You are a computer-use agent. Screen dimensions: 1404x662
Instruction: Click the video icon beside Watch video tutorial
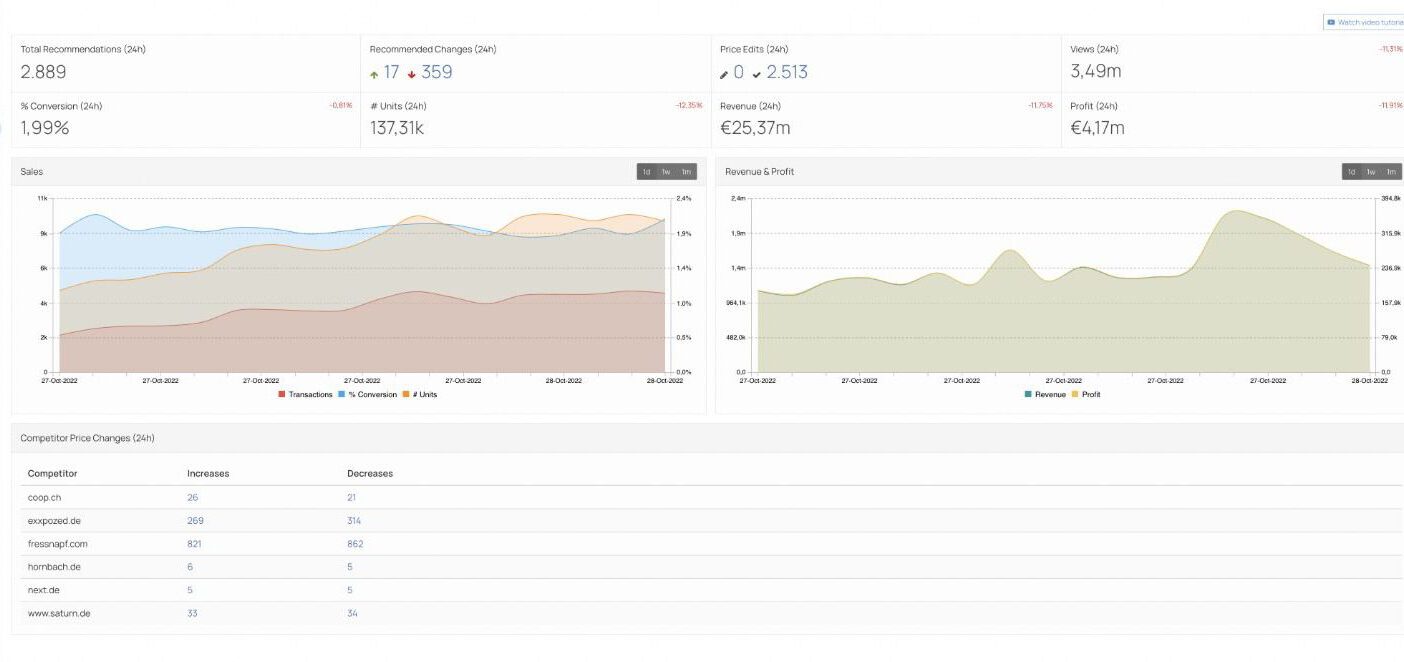point(1331,22)
